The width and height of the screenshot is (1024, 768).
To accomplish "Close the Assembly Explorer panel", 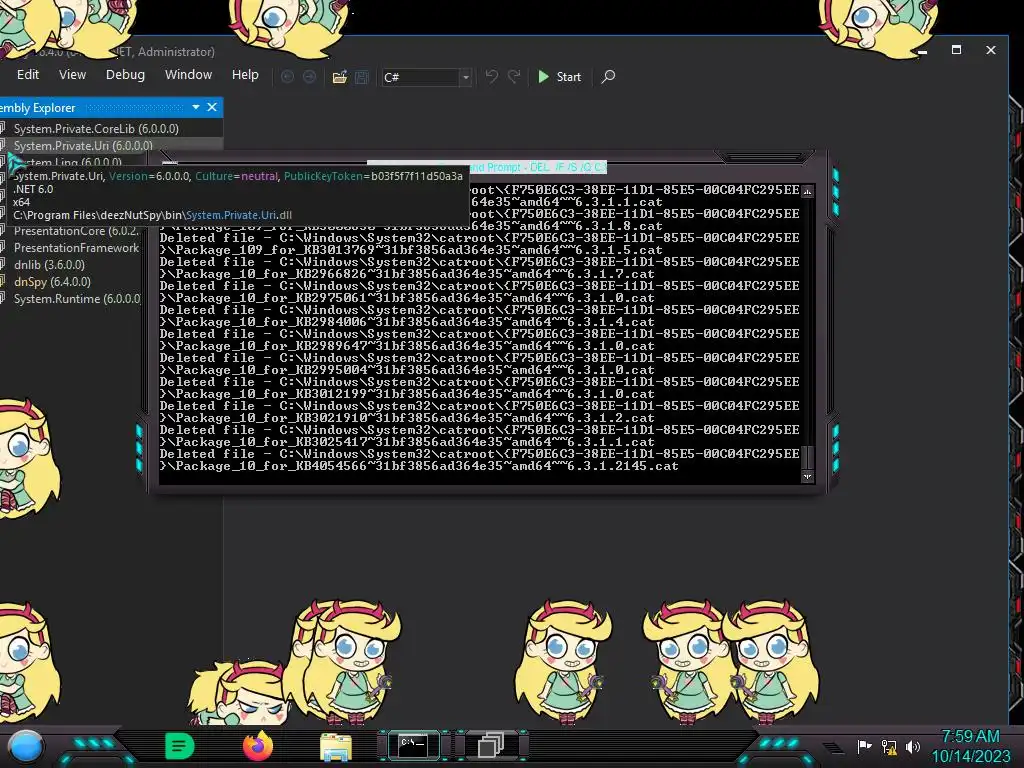I will [212, 107].
